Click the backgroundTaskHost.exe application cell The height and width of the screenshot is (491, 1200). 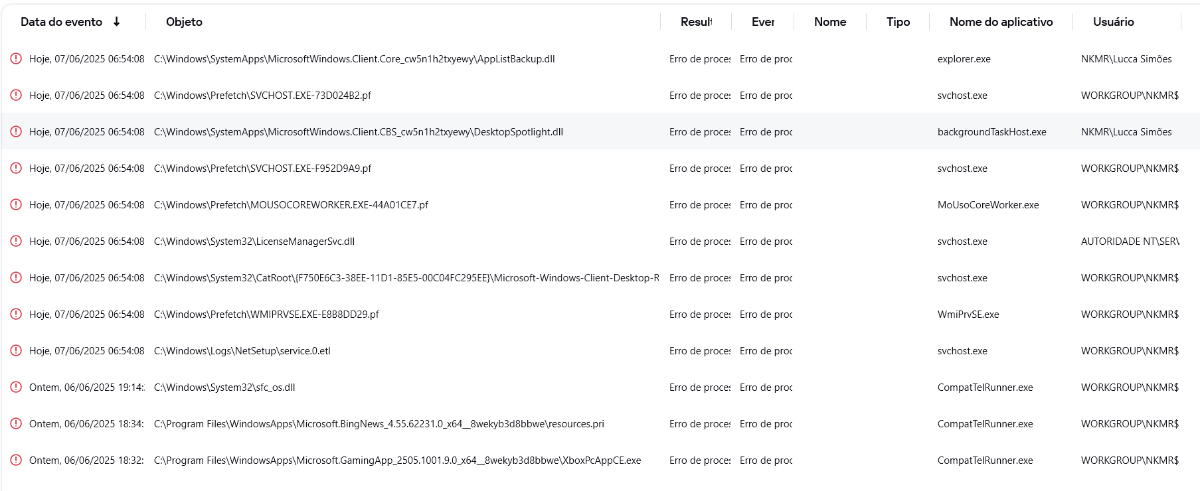click(x=991, y=132)
